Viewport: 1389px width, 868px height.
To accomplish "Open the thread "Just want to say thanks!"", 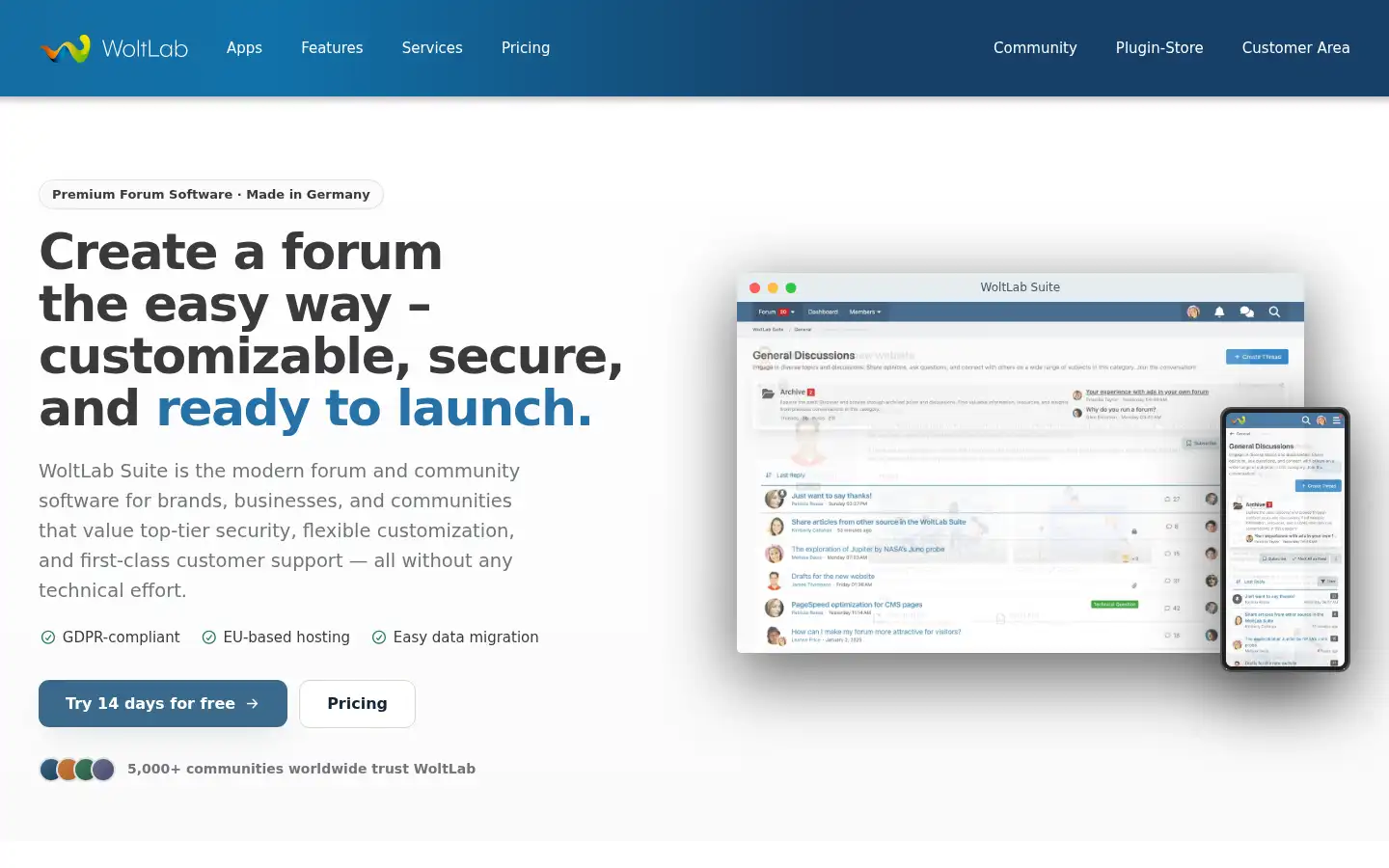I will pyautogui.click(x=831, y=496).
